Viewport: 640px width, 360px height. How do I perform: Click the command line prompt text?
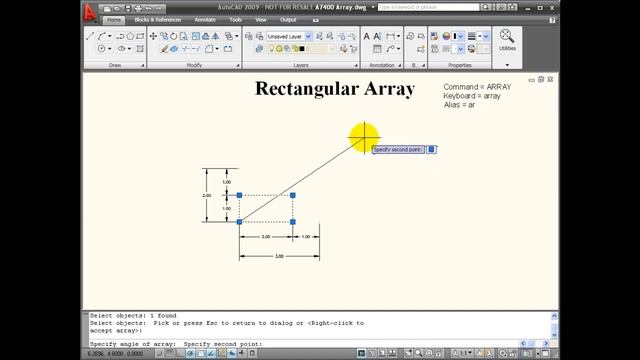176,344
